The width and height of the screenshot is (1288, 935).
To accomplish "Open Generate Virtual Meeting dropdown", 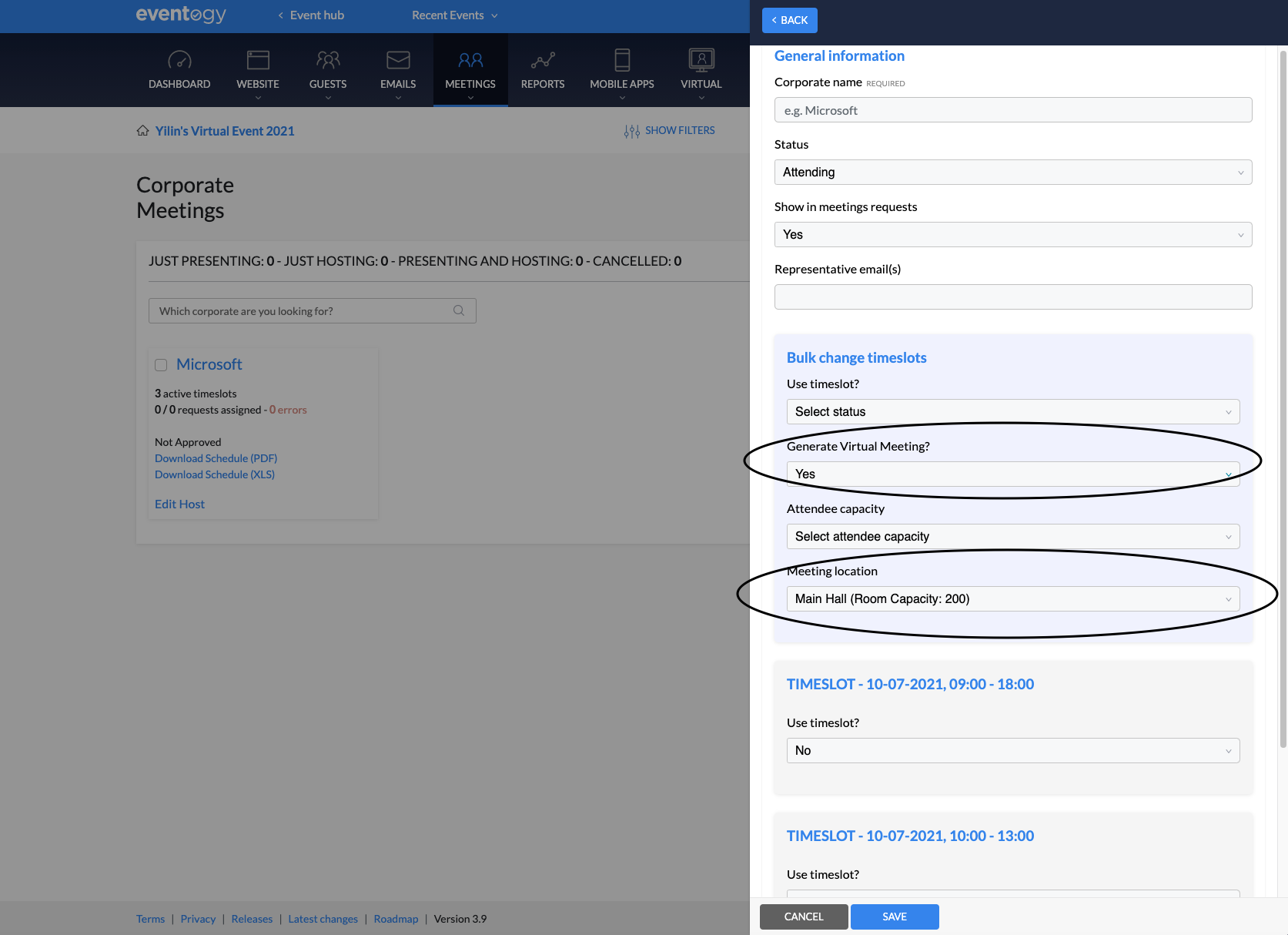I will tap(1013, 474).
